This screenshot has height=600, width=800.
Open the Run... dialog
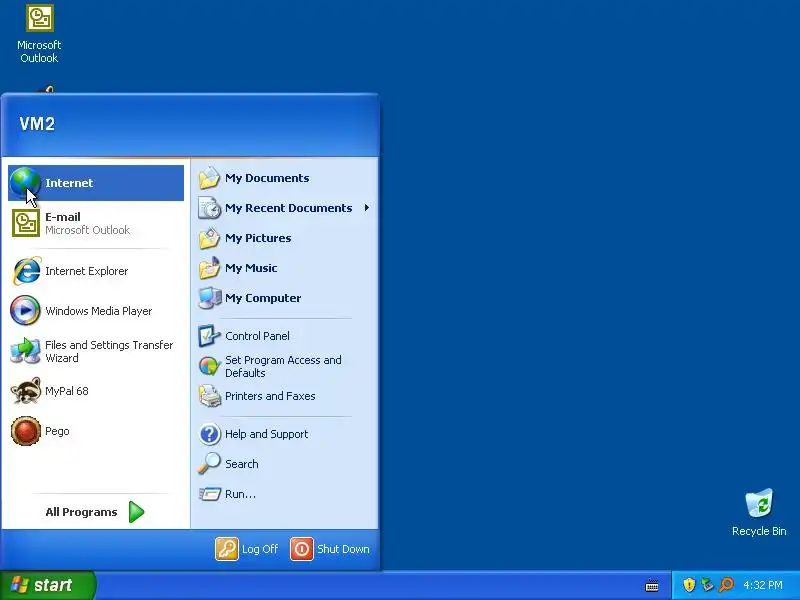(x=285, y=494)
